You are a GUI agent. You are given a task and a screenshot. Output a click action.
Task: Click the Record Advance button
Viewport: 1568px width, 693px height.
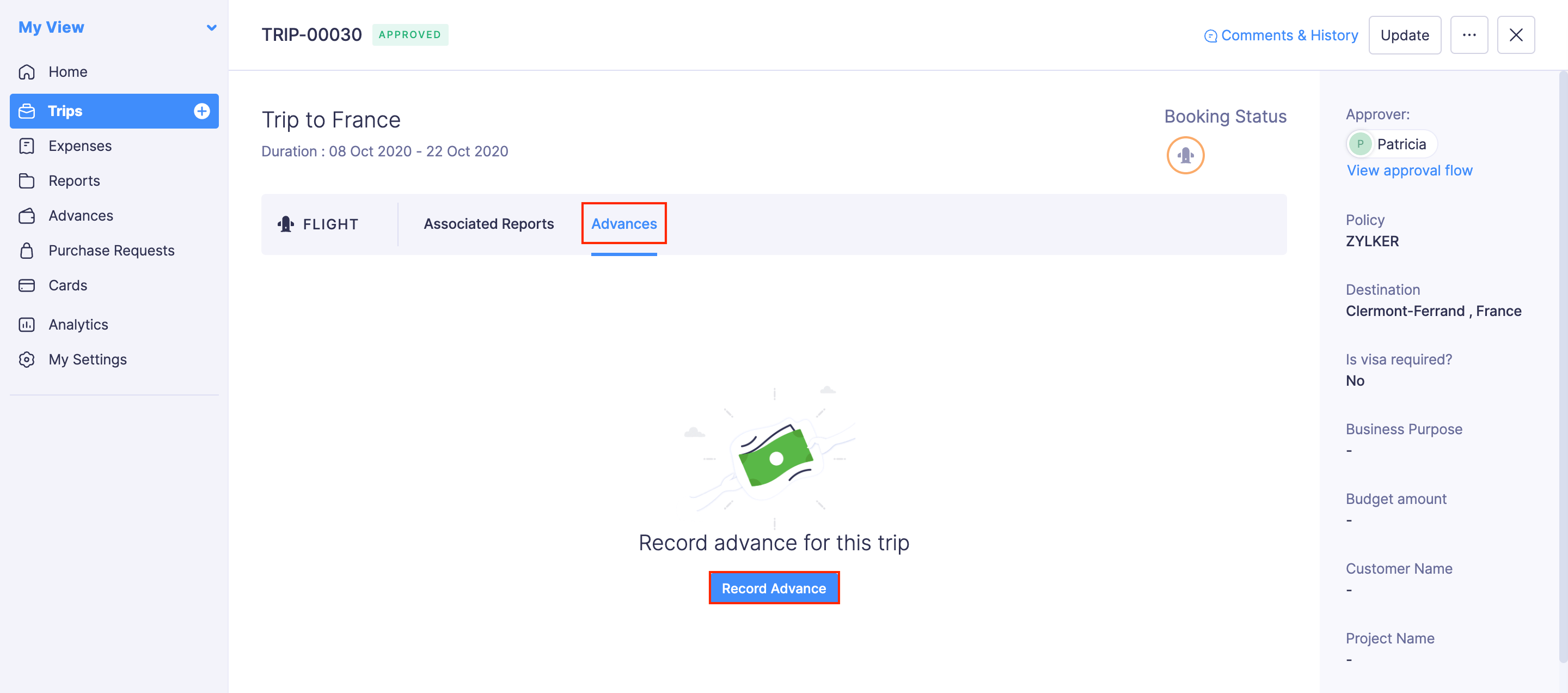774,588
